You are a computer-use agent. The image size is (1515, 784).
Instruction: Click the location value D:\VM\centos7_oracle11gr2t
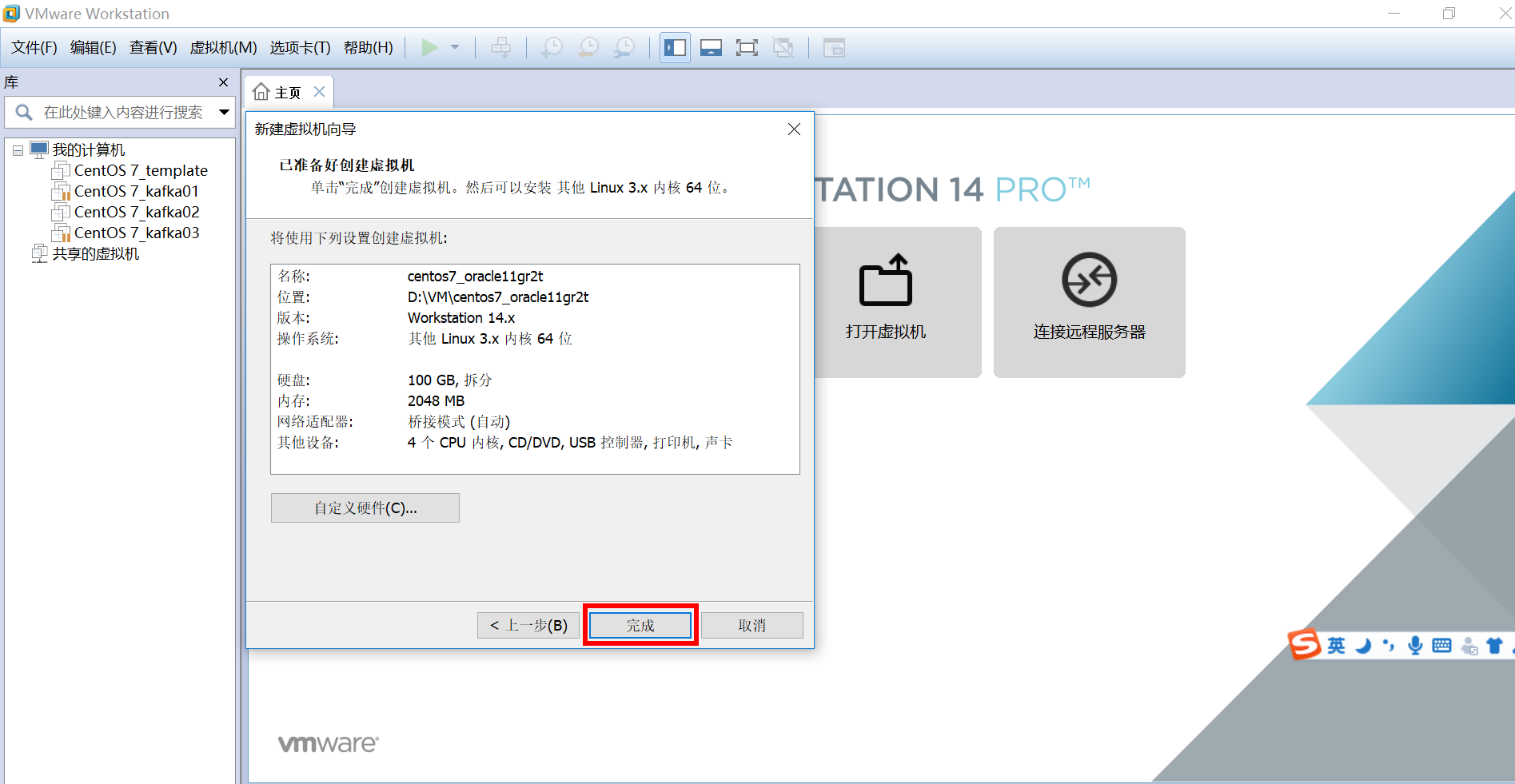(498, 297)
